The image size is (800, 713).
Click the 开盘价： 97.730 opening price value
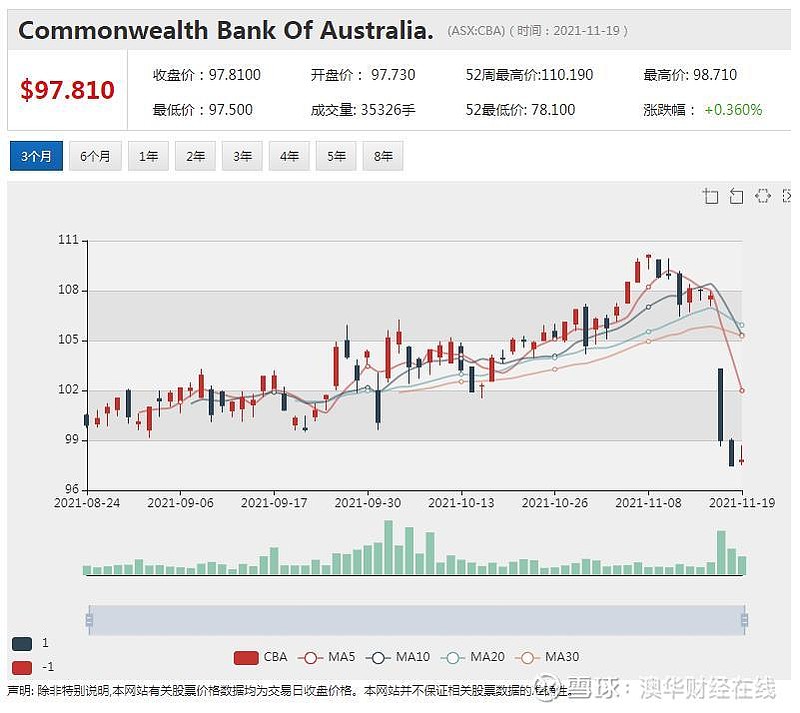[x=363, y=75]
